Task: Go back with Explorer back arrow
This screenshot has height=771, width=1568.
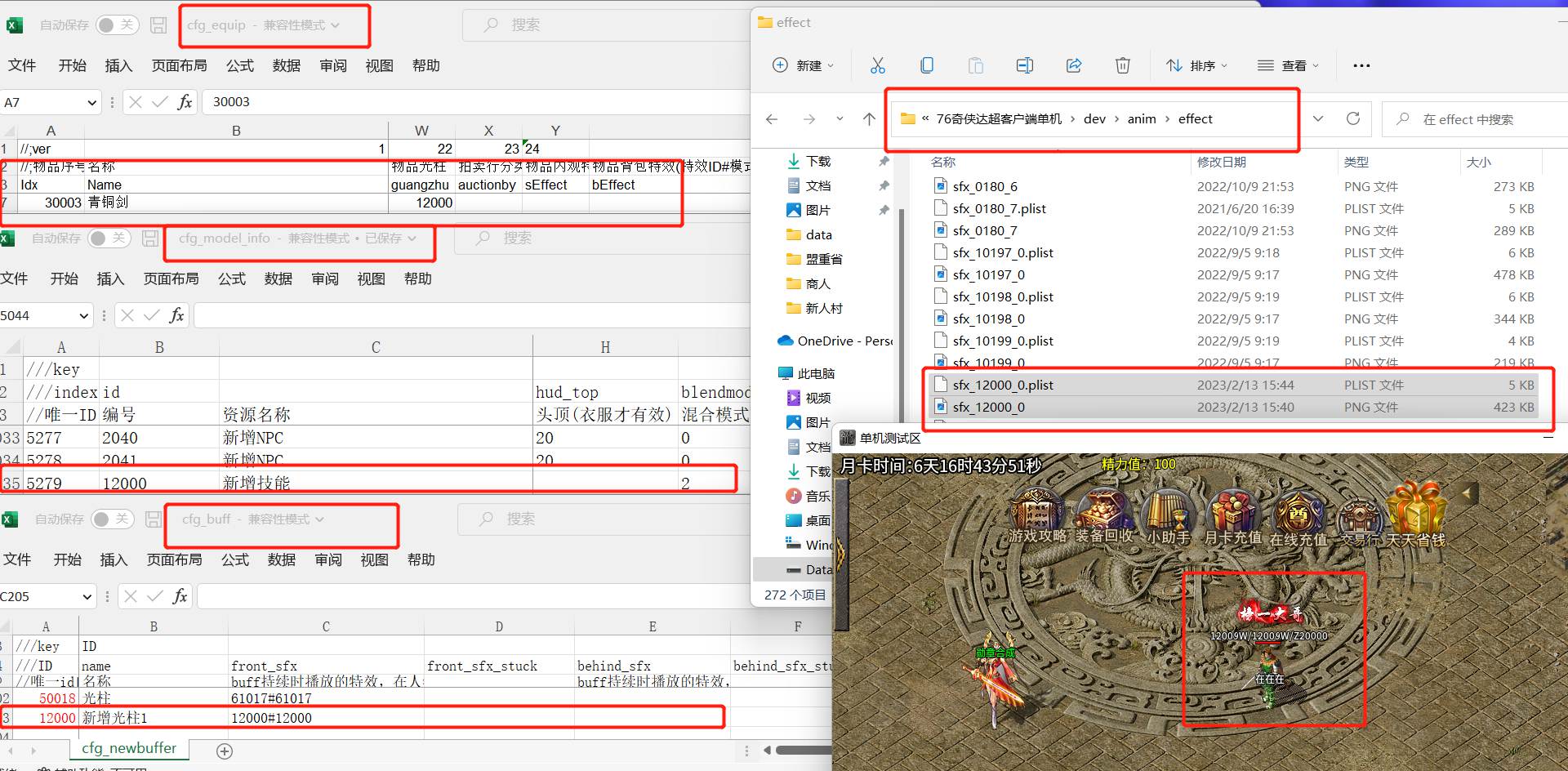Action: click(x=772, y=119)
